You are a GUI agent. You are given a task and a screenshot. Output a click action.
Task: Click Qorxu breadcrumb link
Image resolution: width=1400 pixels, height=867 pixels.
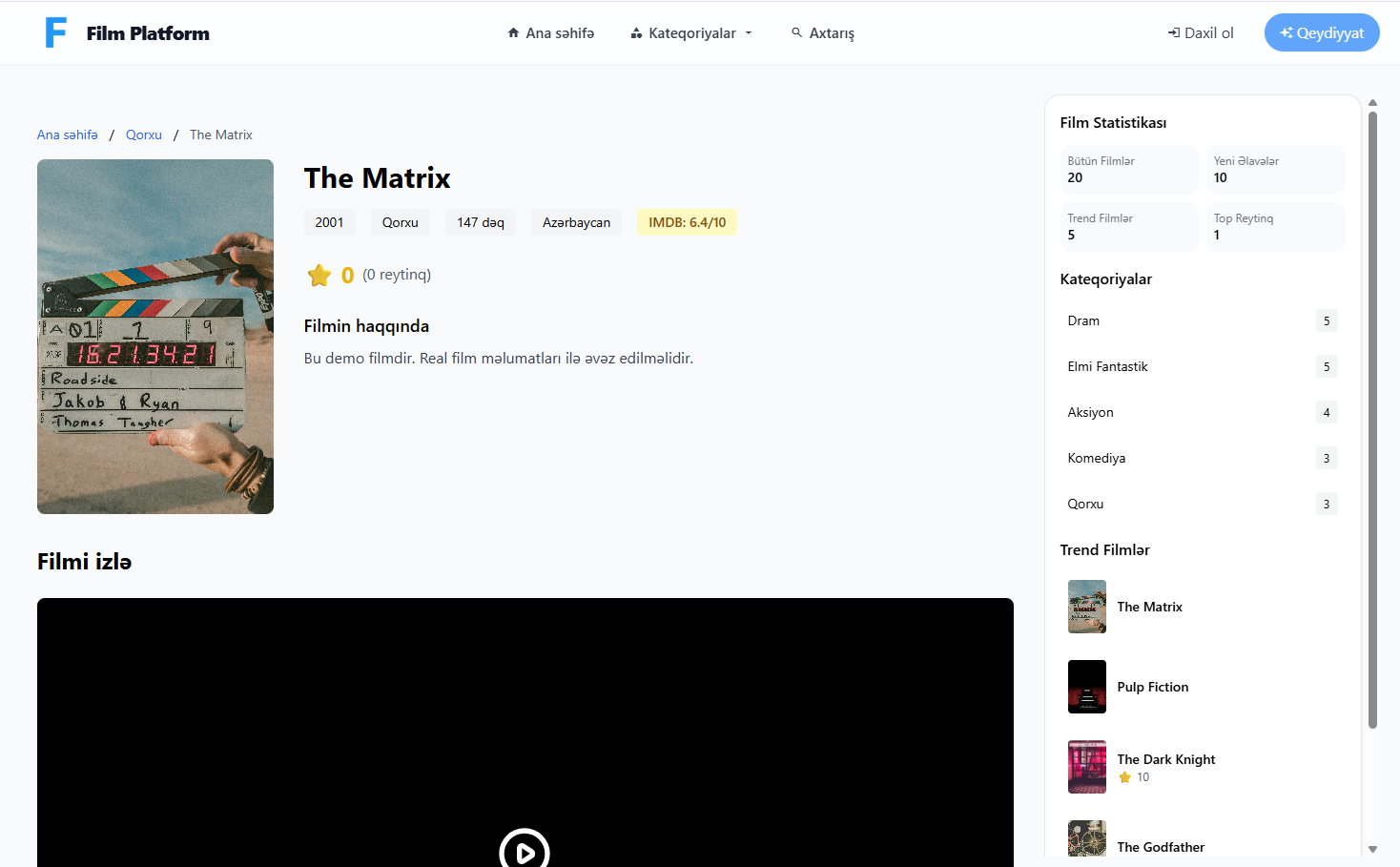point(144,134)
